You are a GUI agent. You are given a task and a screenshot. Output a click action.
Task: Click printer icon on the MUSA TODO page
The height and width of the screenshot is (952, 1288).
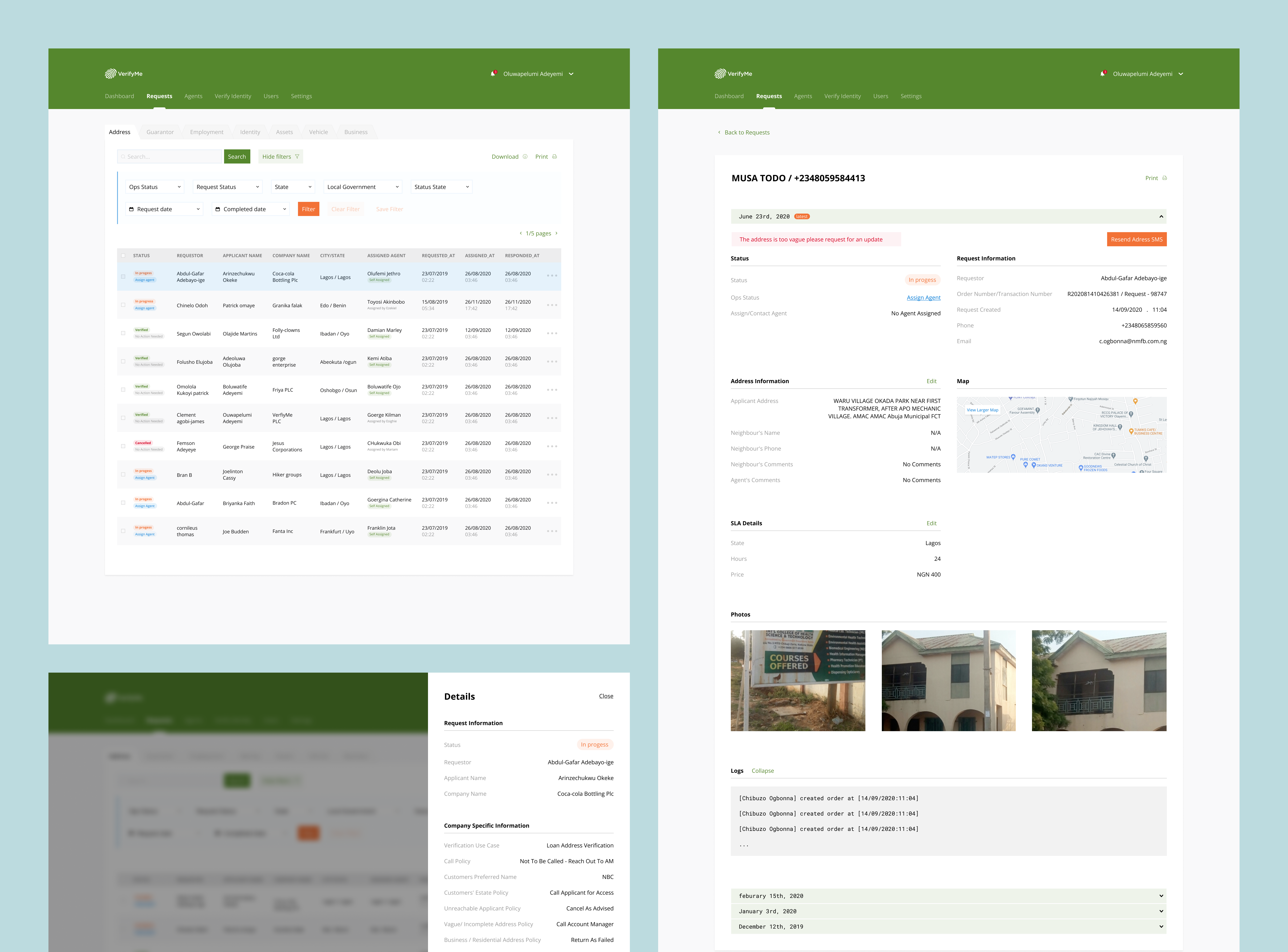[1165, 178]
